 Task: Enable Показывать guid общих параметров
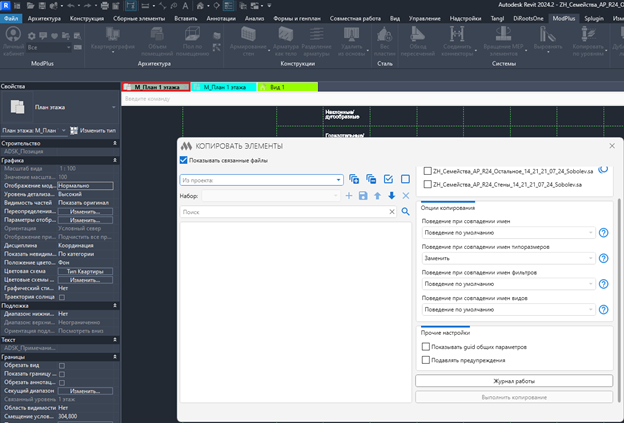426,347
